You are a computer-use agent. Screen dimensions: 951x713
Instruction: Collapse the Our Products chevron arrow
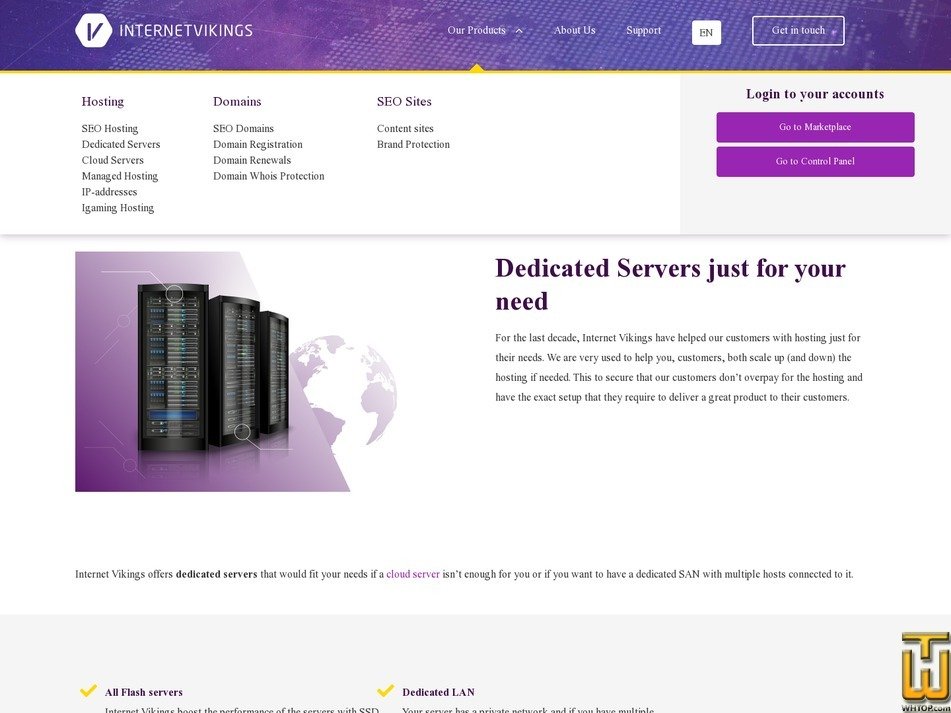[x=519, y=31]
